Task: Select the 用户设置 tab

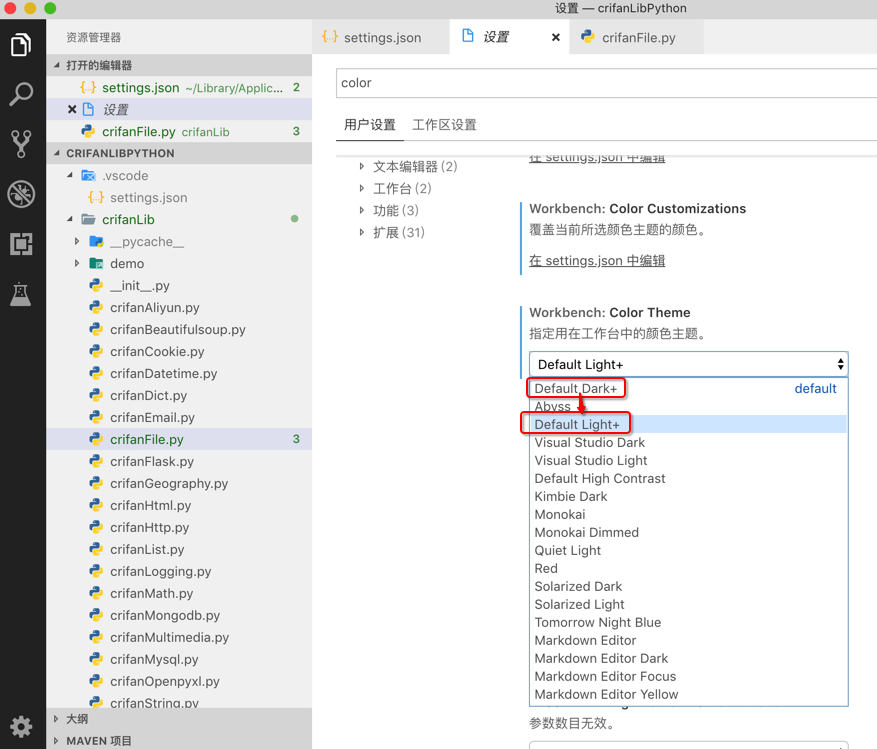Action: click(370, 125)
